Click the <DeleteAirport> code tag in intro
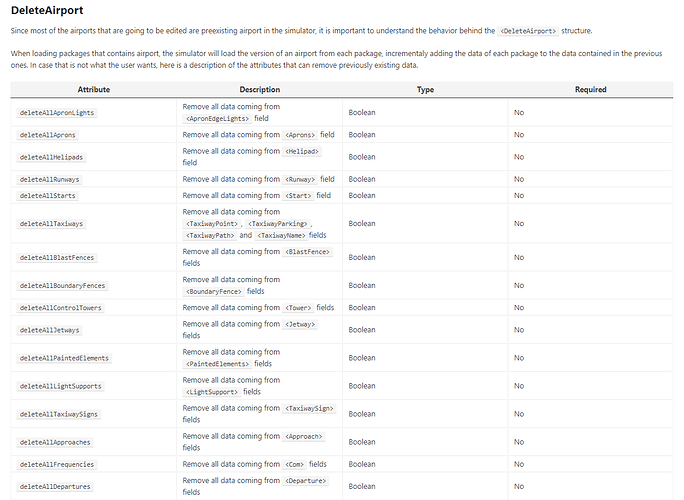 pos(528,31)
